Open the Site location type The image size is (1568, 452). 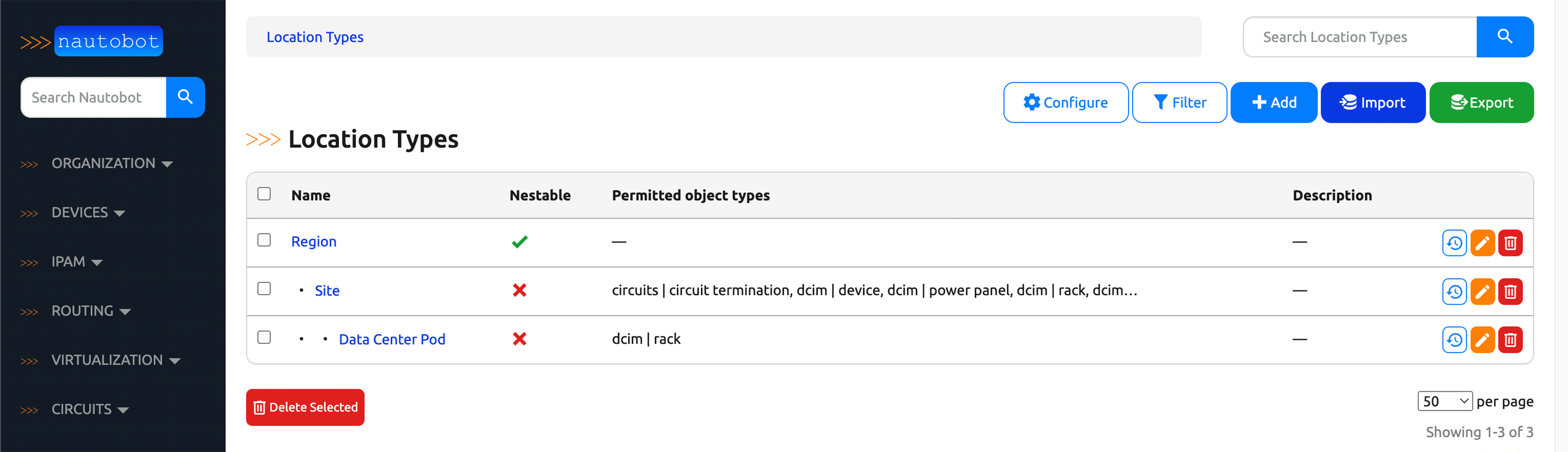327,291
